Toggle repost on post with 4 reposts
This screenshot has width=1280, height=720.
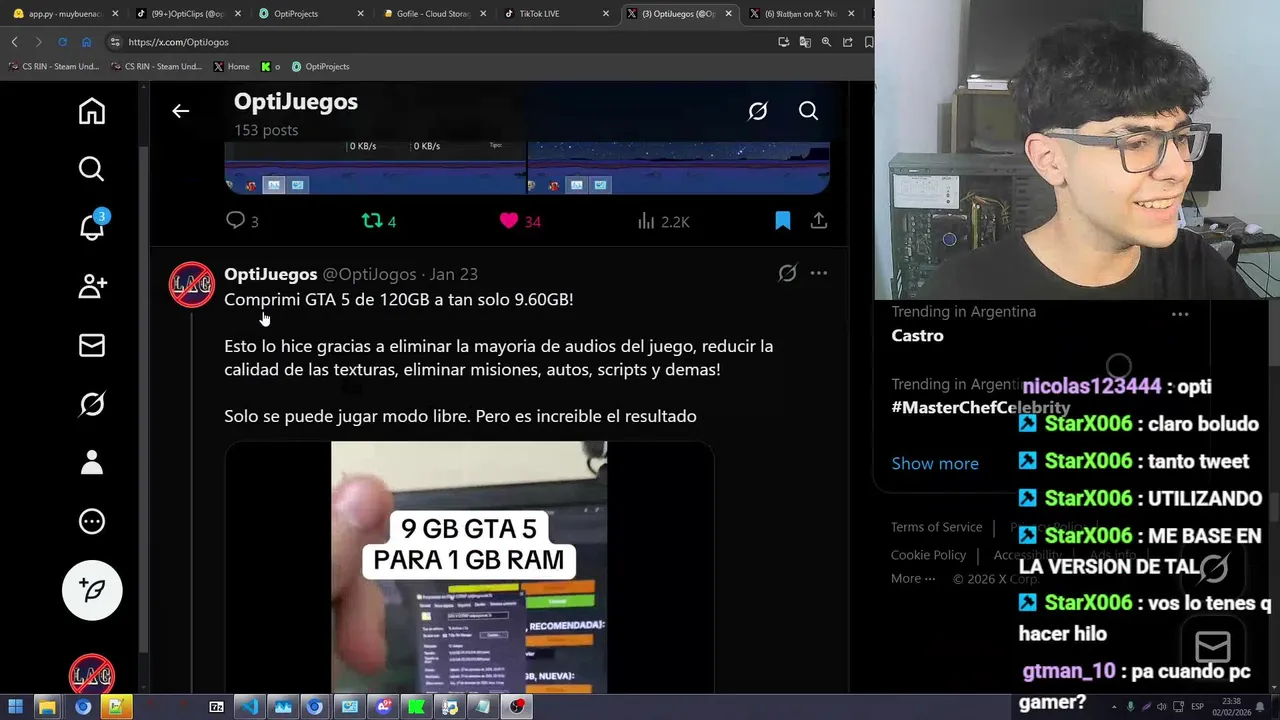coord(379,221)
